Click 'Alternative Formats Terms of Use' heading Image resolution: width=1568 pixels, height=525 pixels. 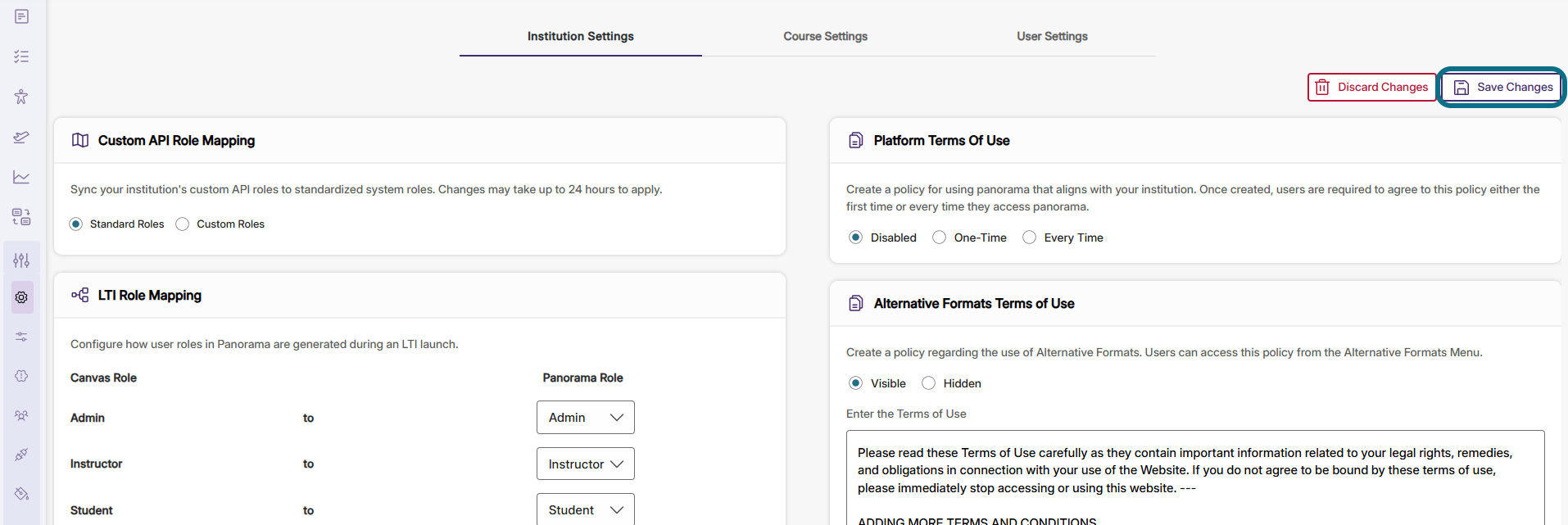(974, 303)
